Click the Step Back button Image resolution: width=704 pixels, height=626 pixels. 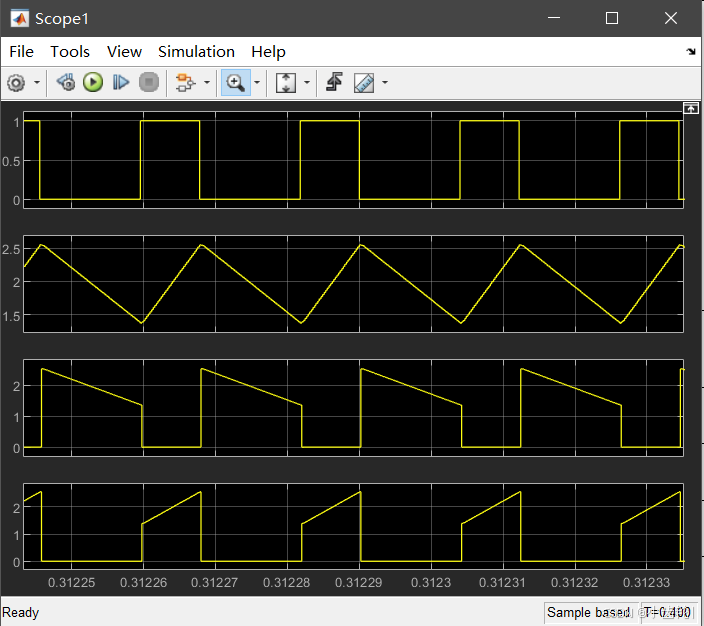click(x=66, y=83)
